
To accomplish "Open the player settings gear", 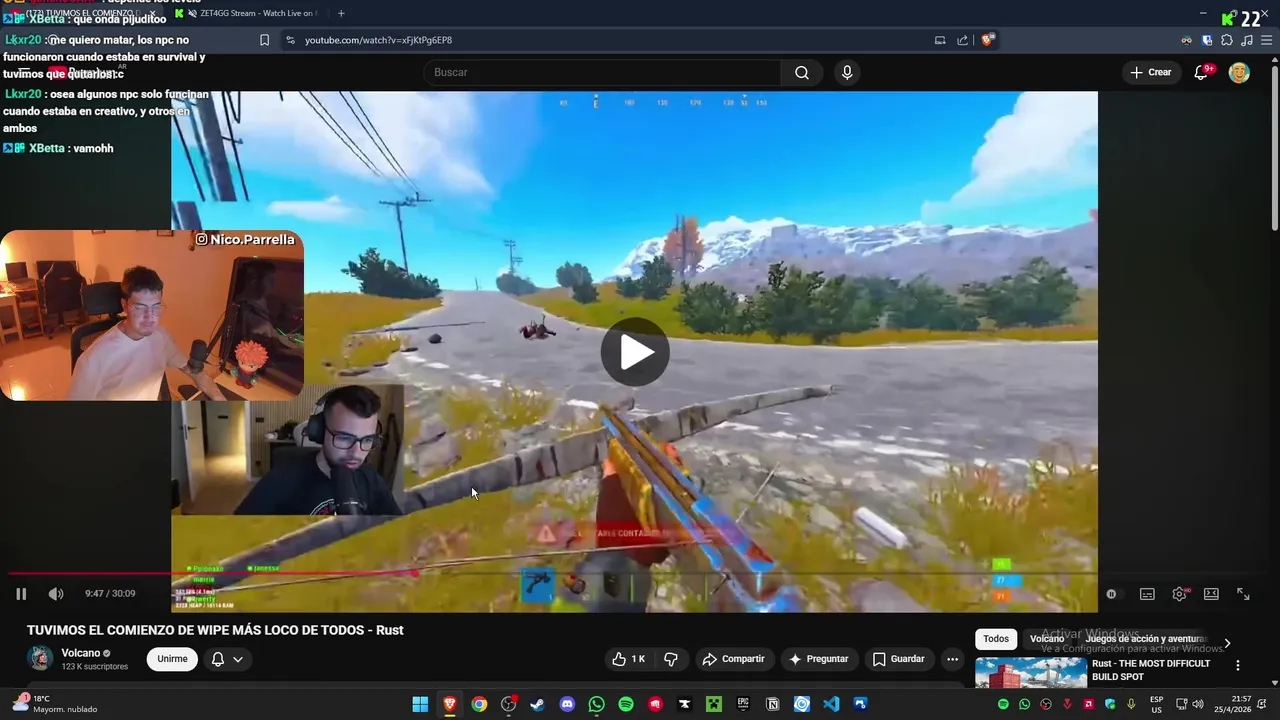I will pos(1180,594).
